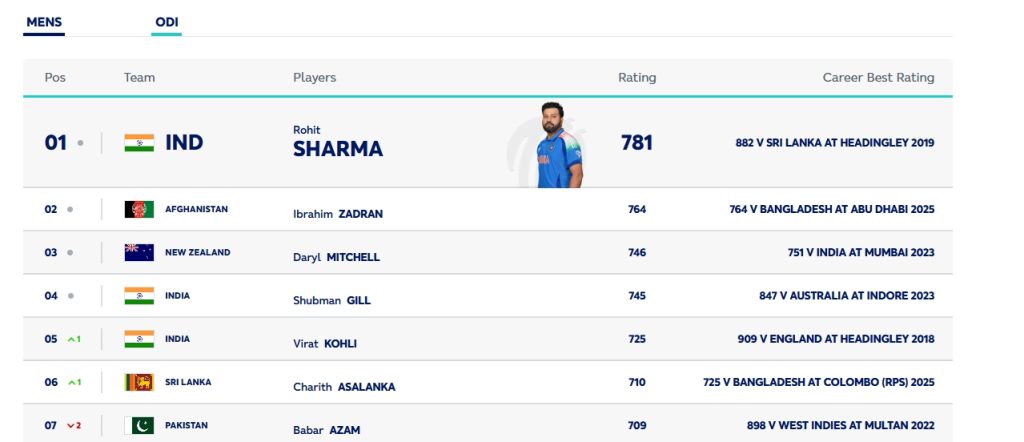Image resolution: width=1024 pixels, height=442 pixels.
Task: Click Rohit Sharma's player photo
Action: (x=557, y=145)
